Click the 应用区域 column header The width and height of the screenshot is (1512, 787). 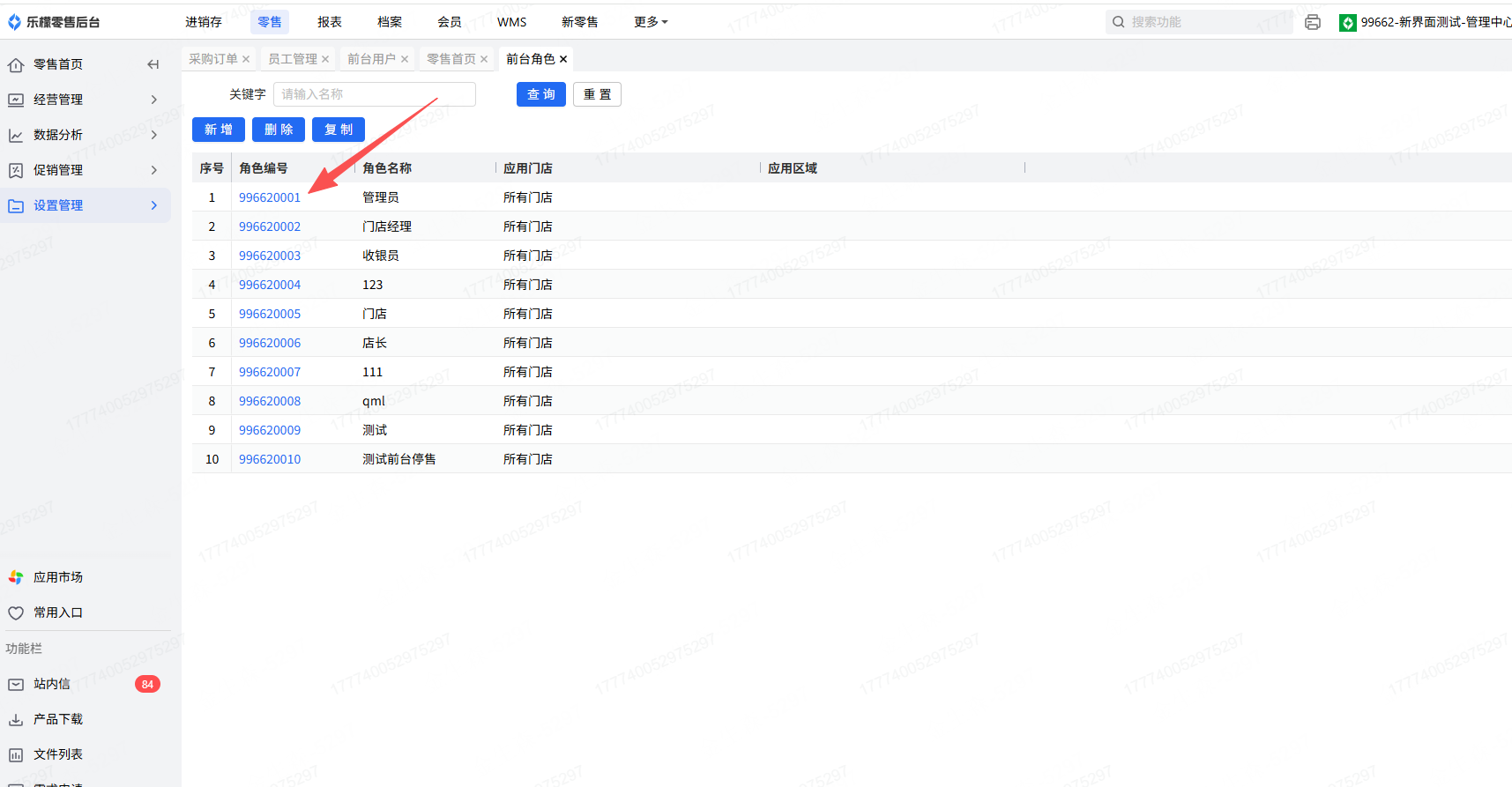click(x=793, y=168)
